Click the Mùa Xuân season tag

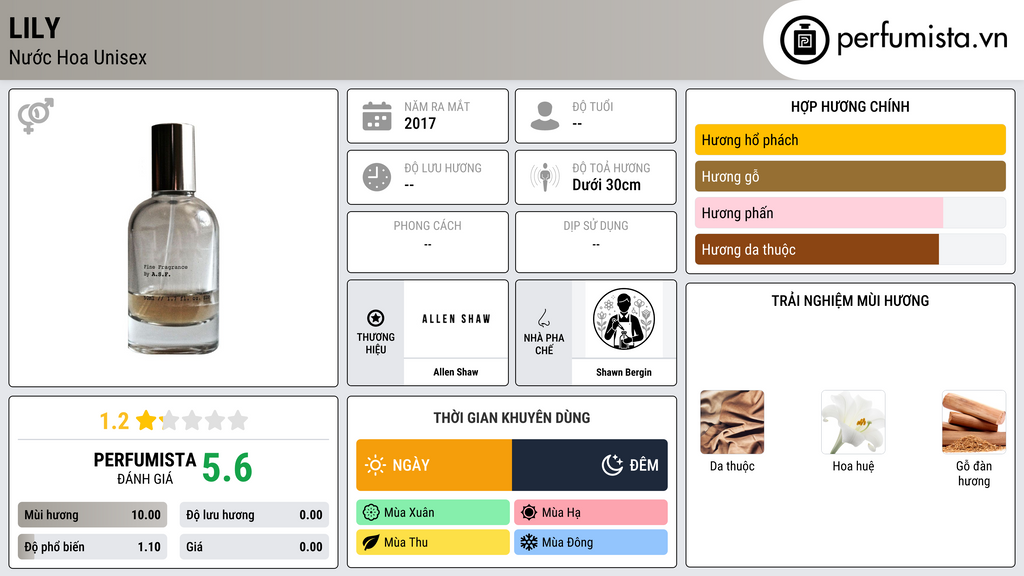[x=433, y=513]
